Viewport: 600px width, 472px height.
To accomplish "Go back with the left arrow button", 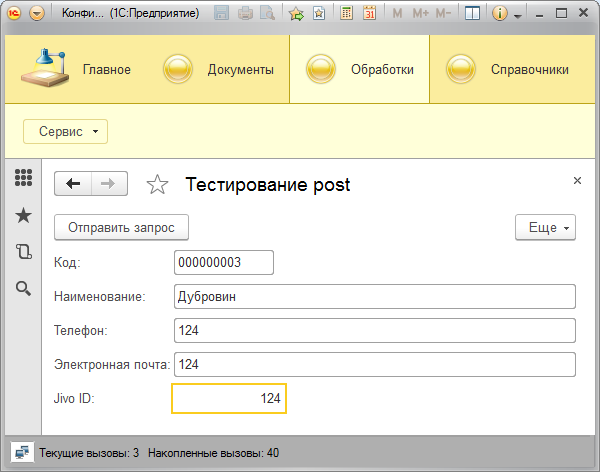I will [73, 184].
